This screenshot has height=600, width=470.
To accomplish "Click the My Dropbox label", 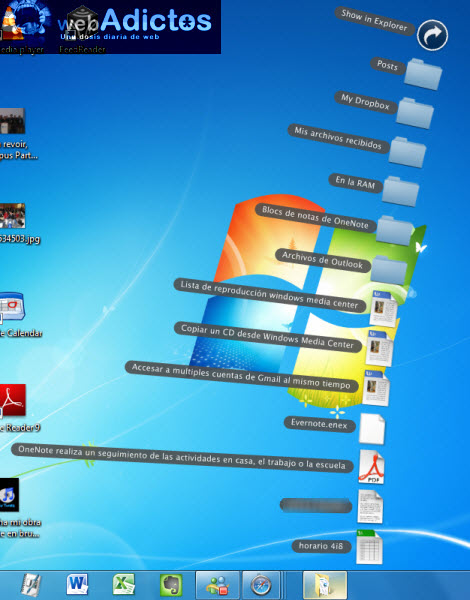I will (x=365, y=102).
